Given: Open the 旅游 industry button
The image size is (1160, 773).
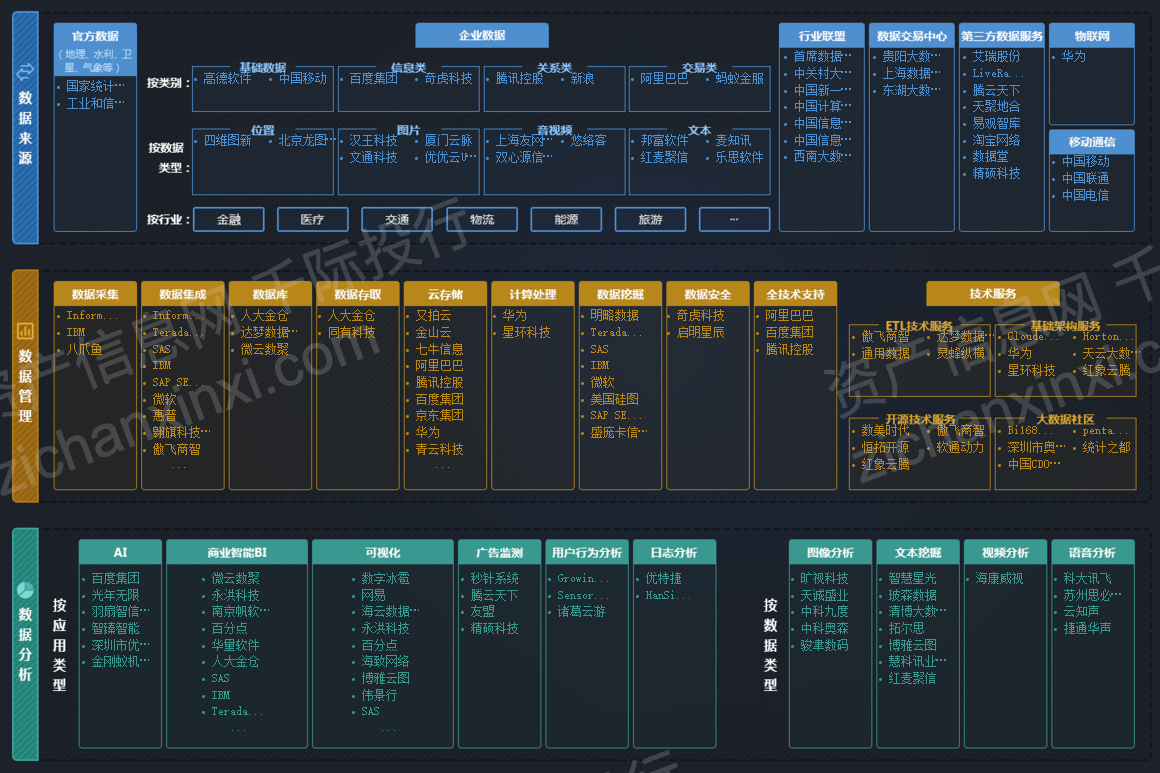Looking at the screenshot, I should (x=650, y=220).
